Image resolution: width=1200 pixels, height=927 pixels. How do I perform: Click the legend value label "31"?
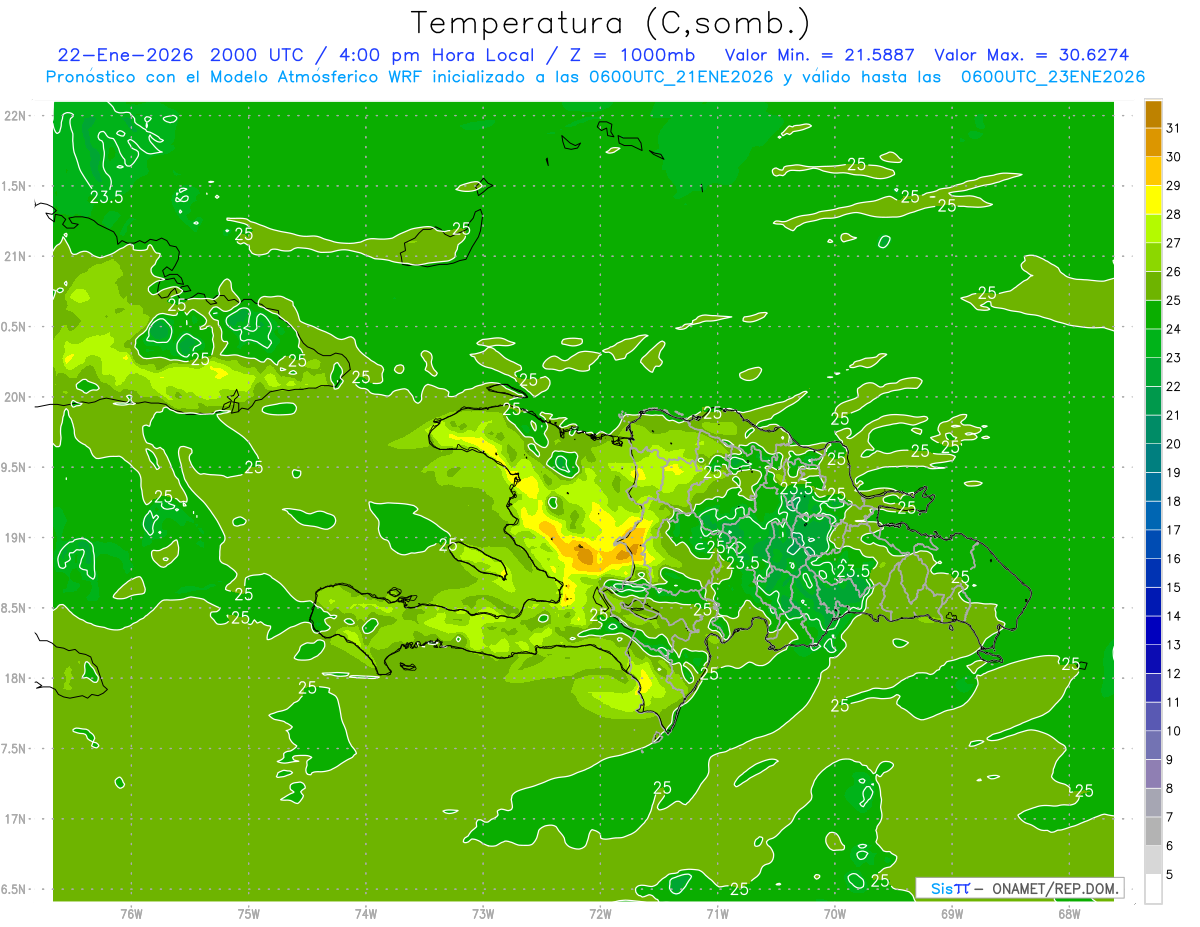1174,128
